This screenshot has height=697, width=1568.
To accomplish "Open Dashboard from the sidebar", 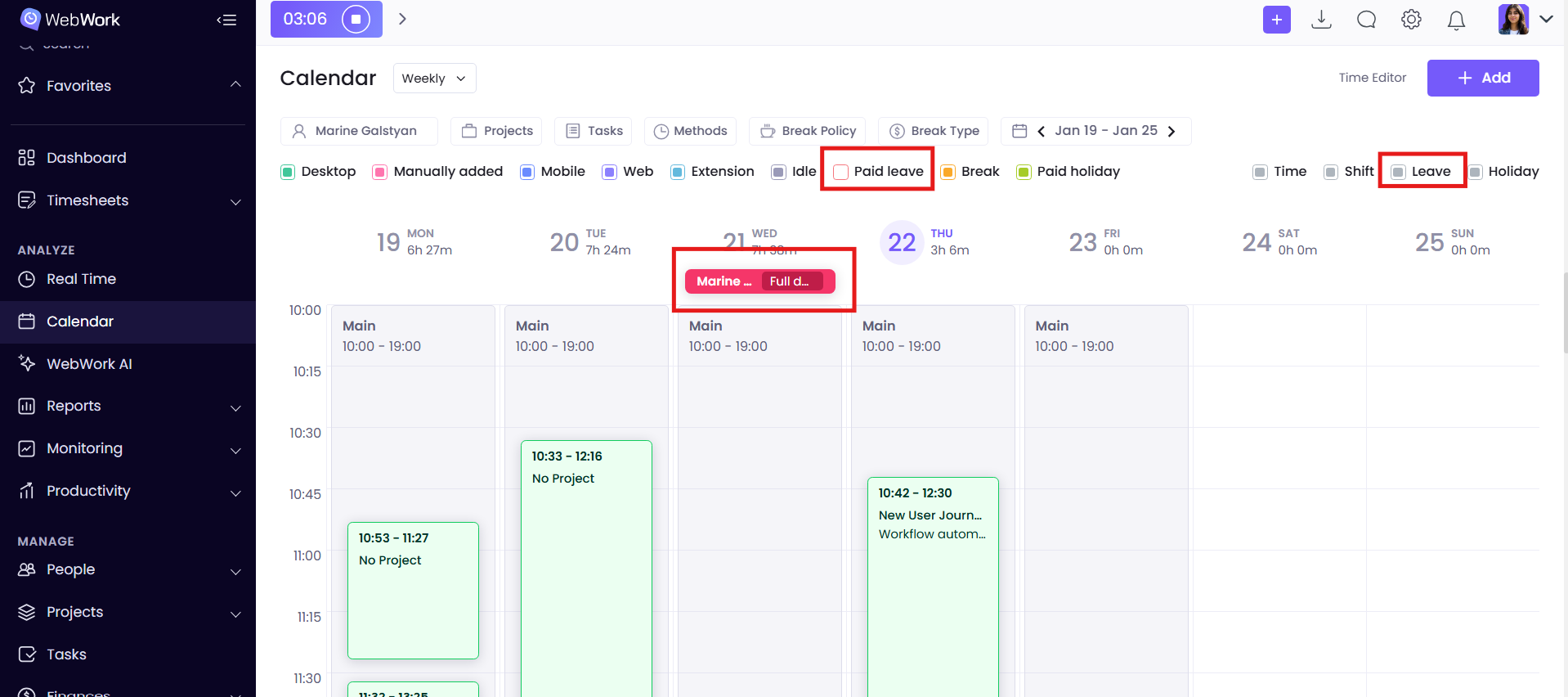I will click(86, 158).
